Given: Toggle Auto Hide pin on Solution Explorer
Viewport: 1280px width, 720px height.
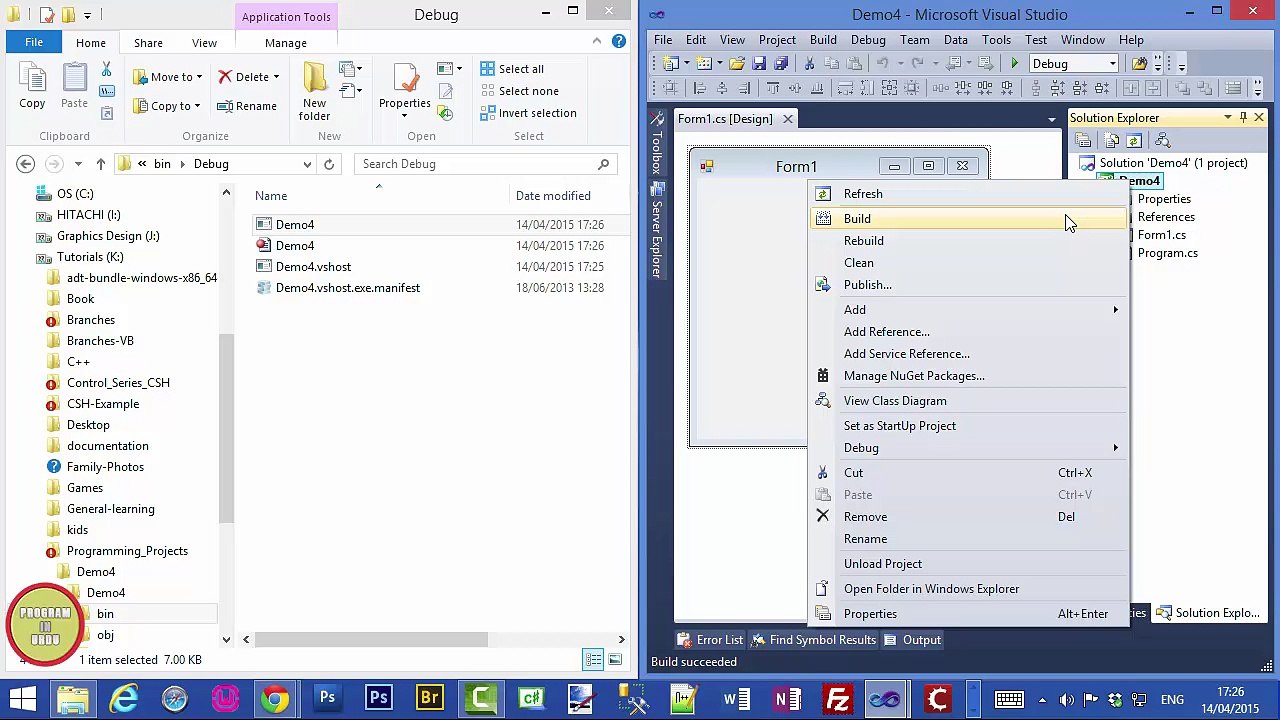Looking at the screenshot, I should pos(1243,118).
